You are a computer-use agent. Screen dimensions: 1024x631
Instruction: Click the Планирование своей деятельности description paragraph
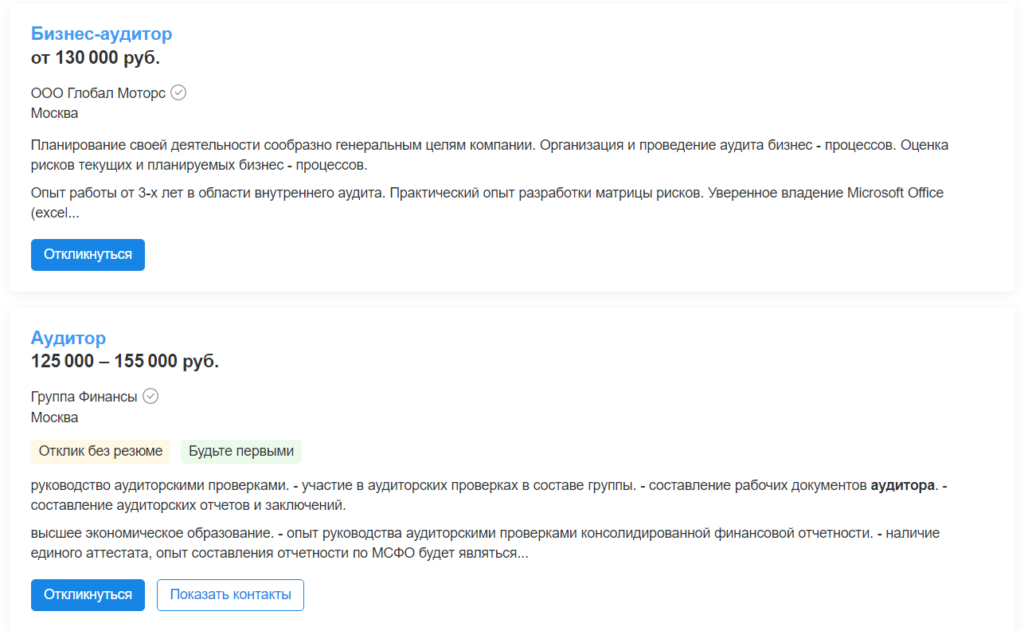(489, 155)
